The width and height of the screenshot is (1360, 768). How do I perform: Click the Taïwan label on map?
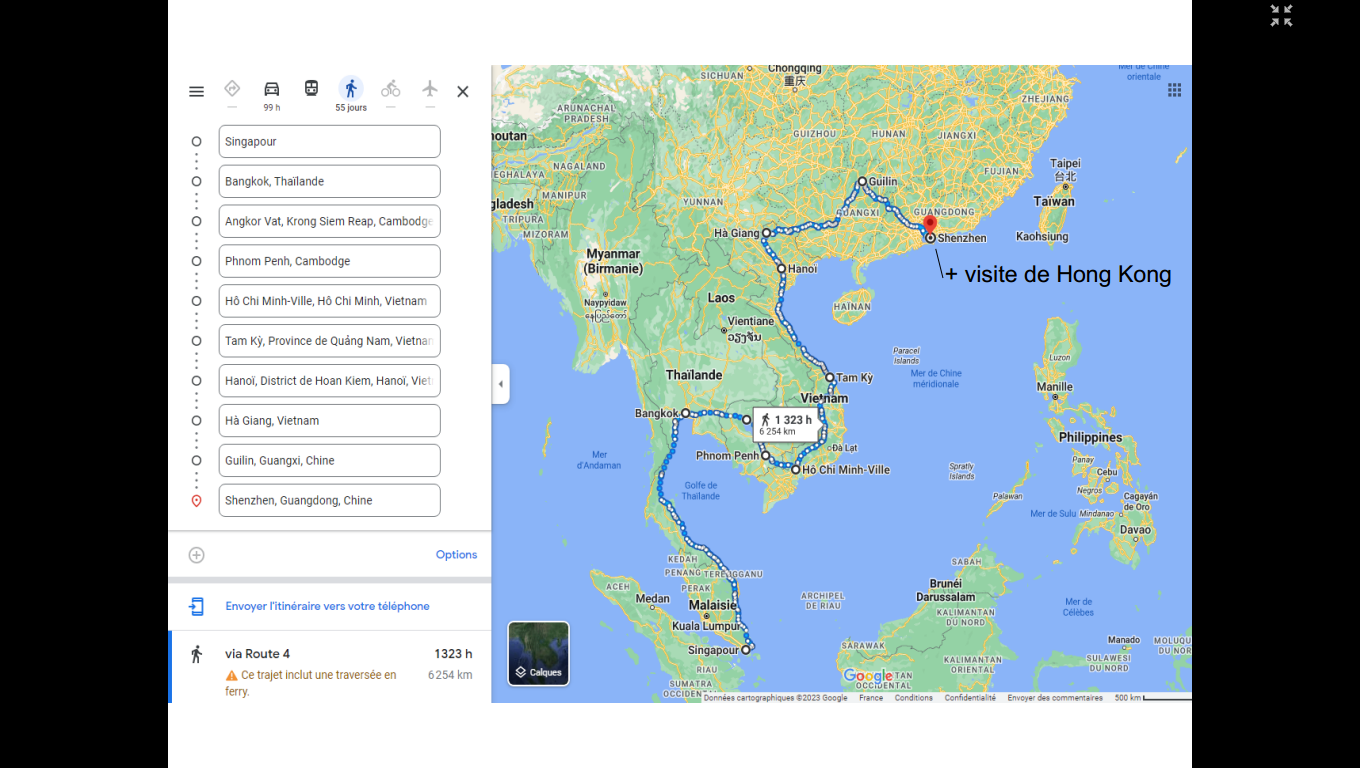click(1054, 201)
